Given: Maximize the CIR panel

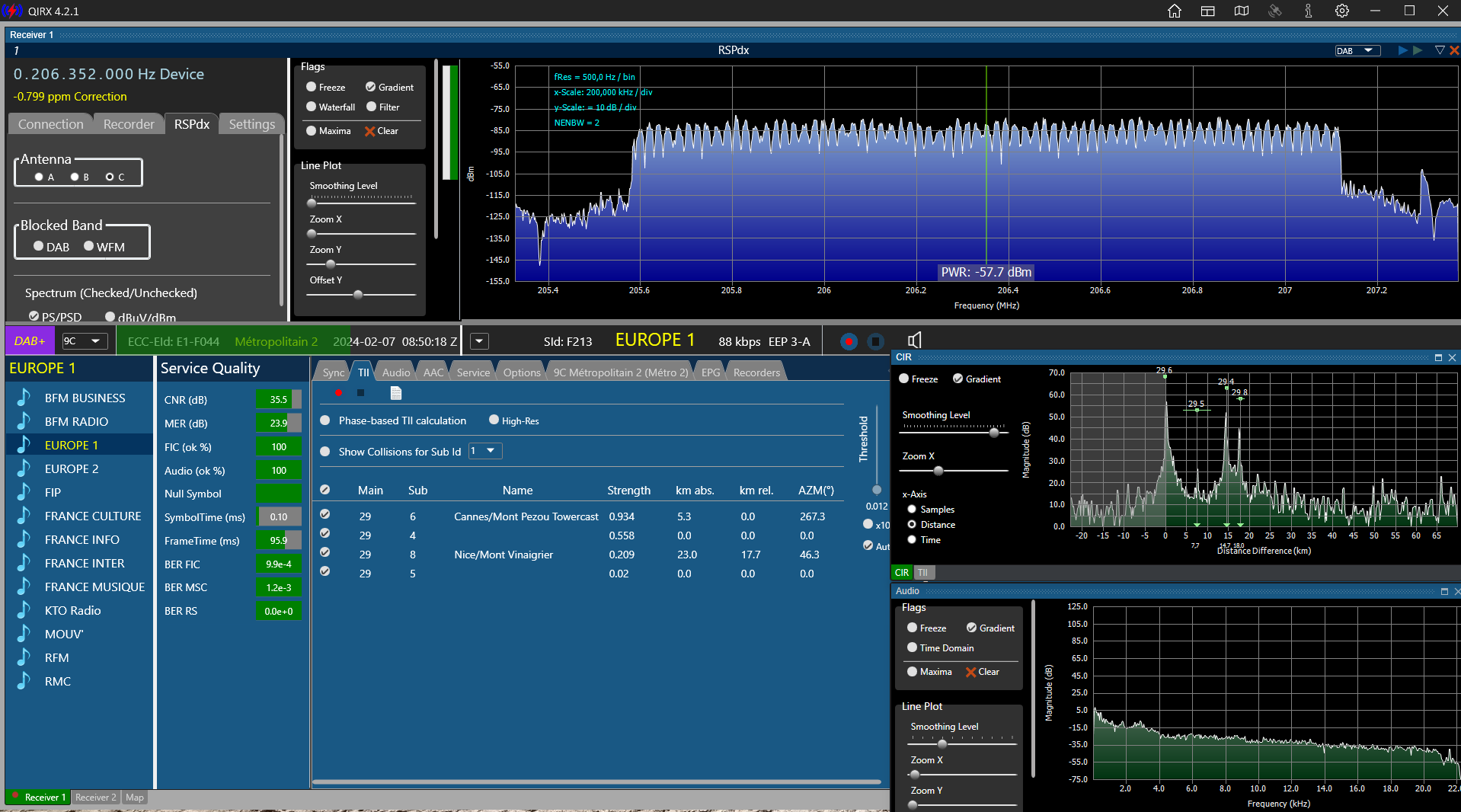Looking at the screenshot, I should [1438, 357].
